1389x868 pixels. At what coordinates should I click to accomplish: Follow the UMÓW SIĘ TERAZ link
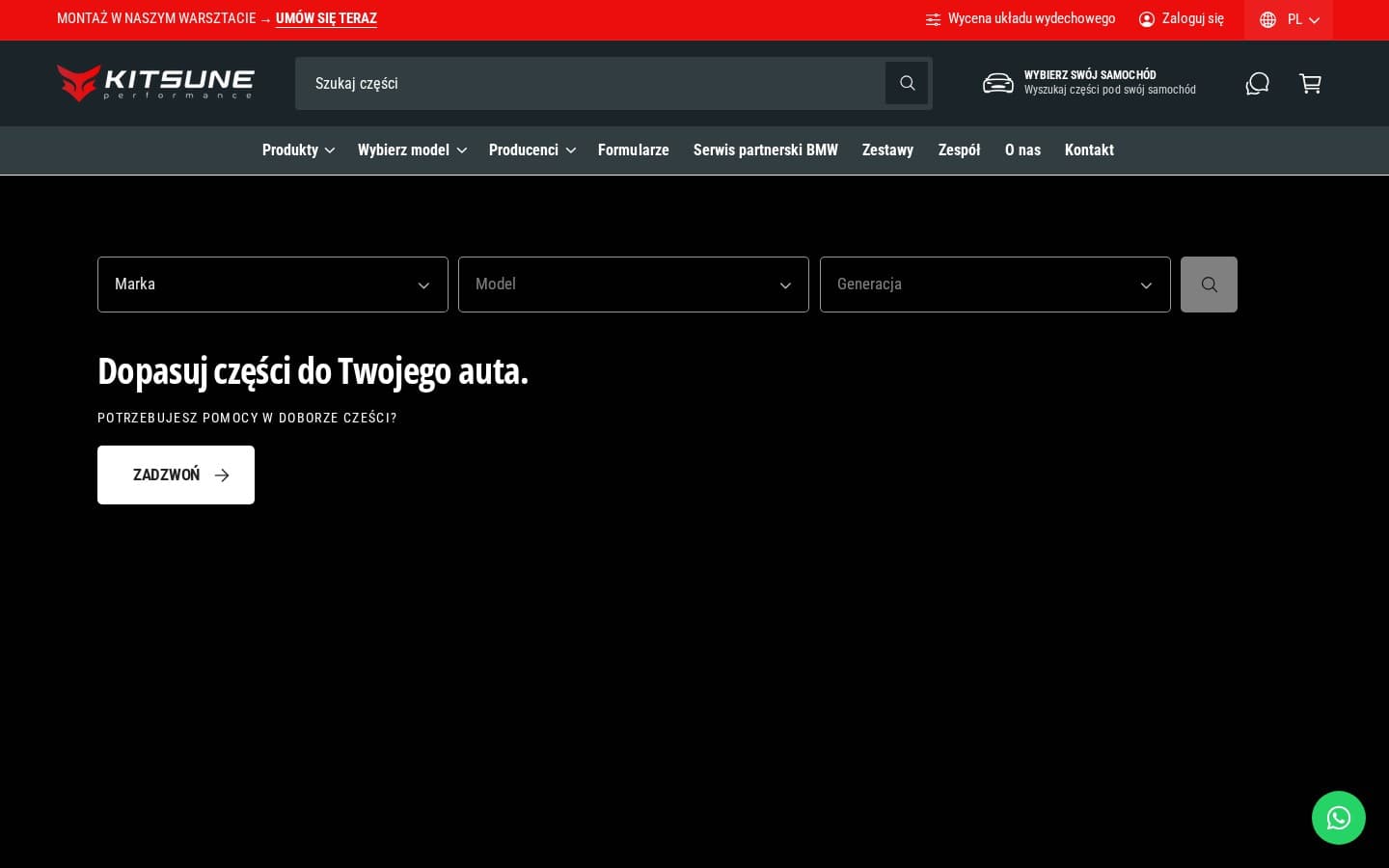point(326,18)
